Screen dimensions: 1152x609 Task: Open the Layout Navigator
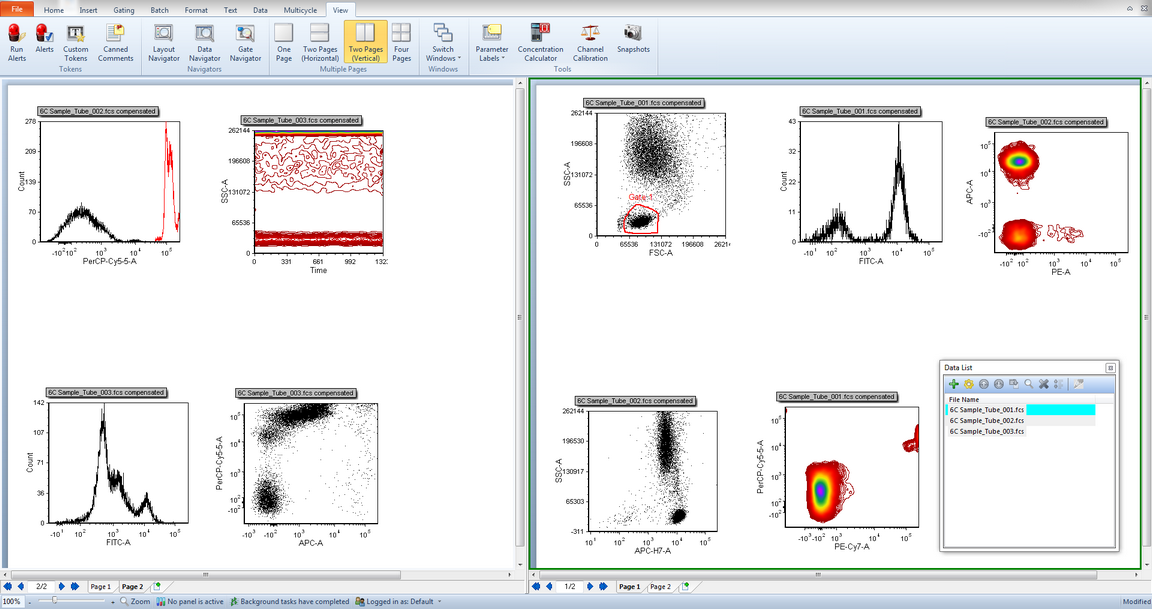(164, 42)
